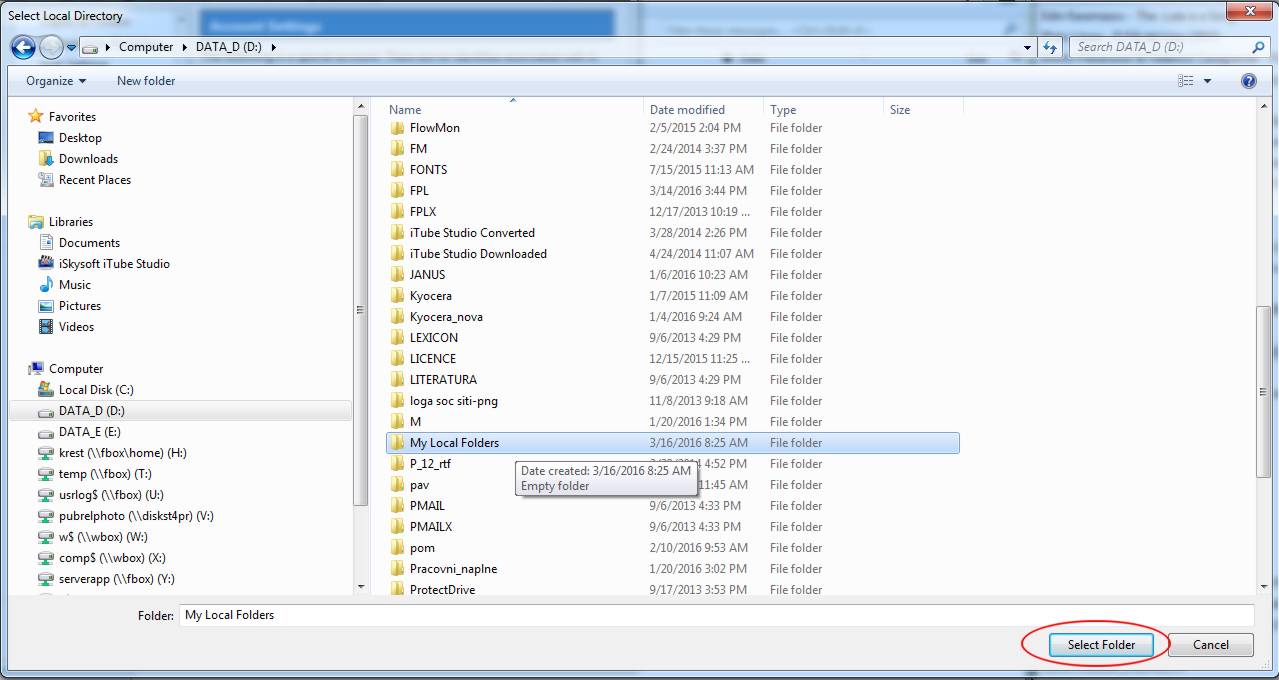The image size is (1279, 680).
Task: Open Downloads in Favorites
Action: tap(88, 159)
